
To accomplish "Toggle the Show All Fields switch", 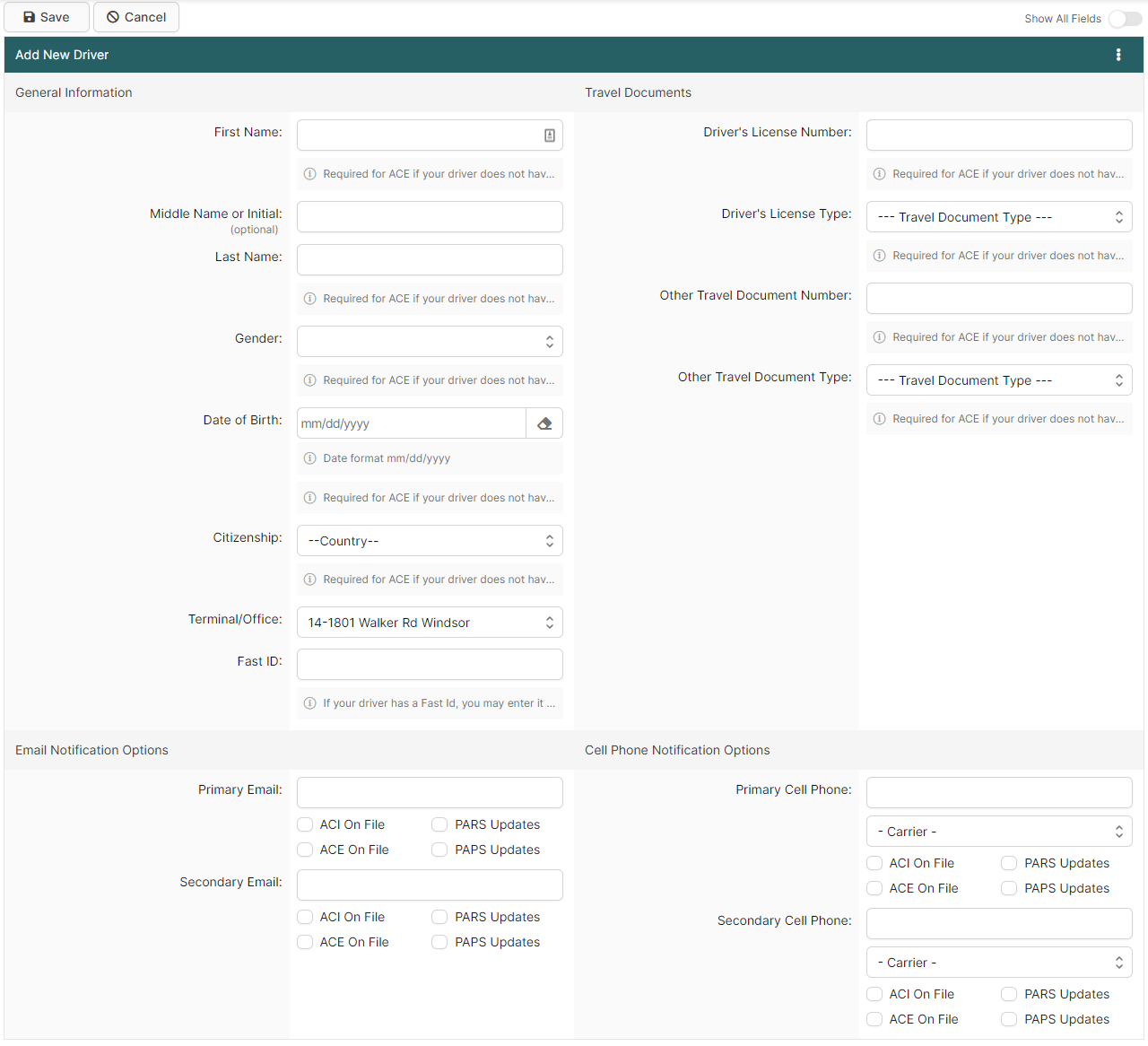I will pos(1126,19).
